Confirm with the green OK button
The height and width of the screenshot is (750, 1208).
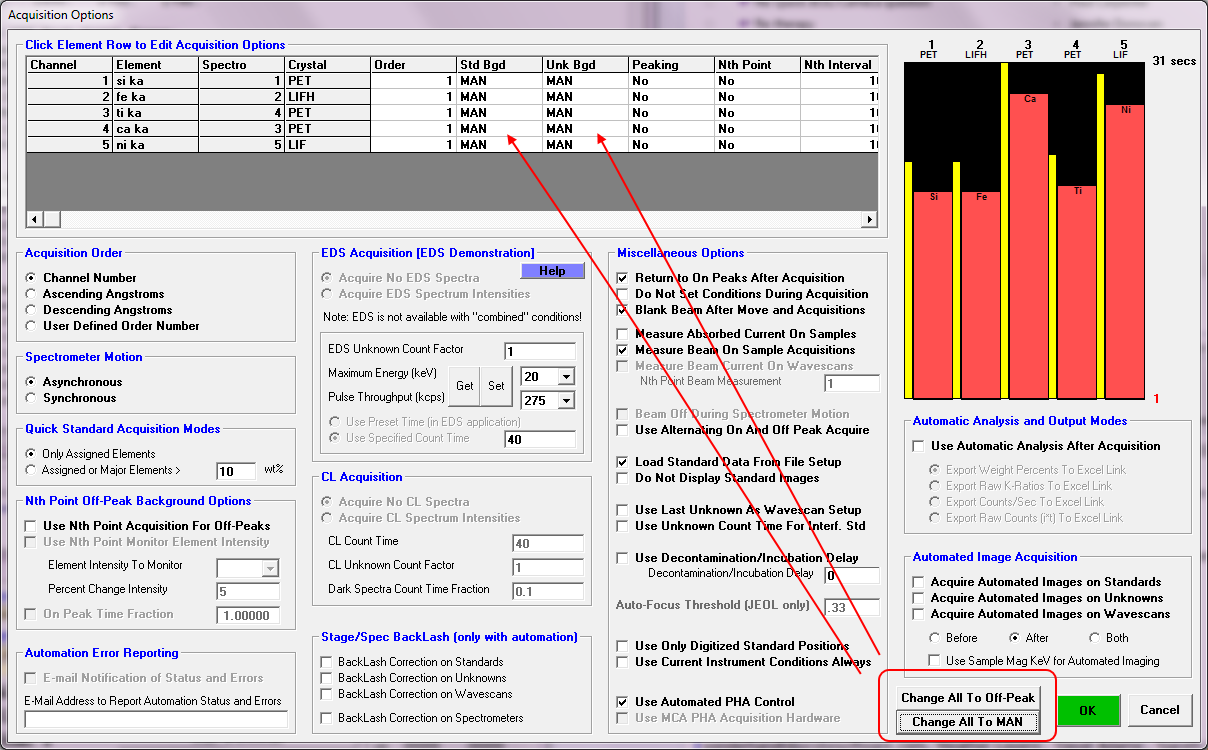(x=1087, y=710)
